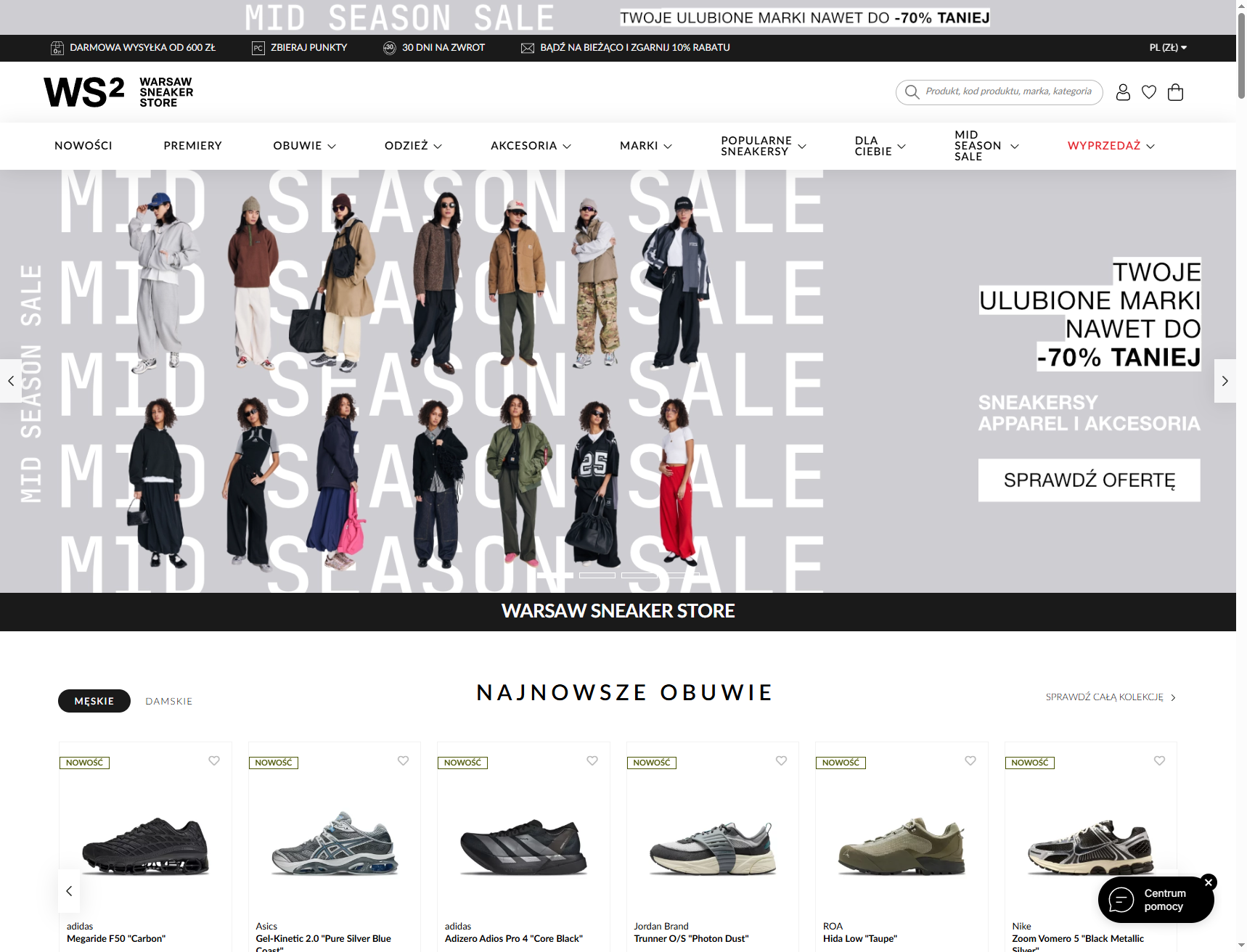Open Nike Zoom Vomero 5 shoe image

pos(1091,847)
